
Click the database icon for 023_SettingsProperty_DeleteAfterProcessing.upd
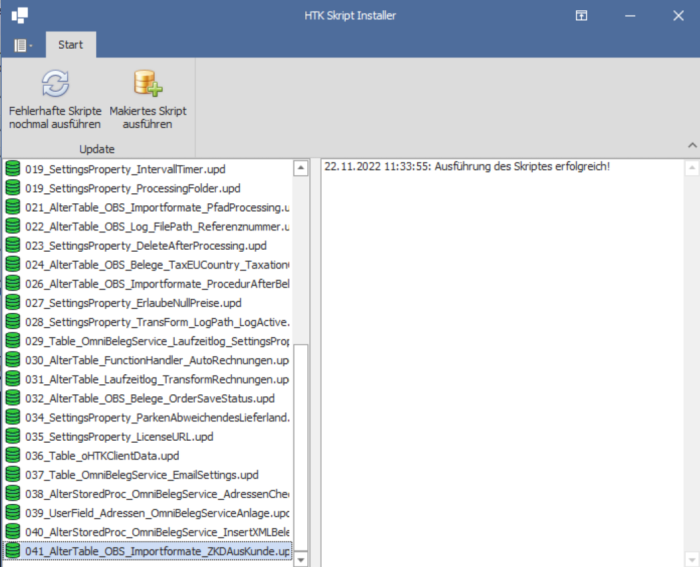[x=13, y=245]
